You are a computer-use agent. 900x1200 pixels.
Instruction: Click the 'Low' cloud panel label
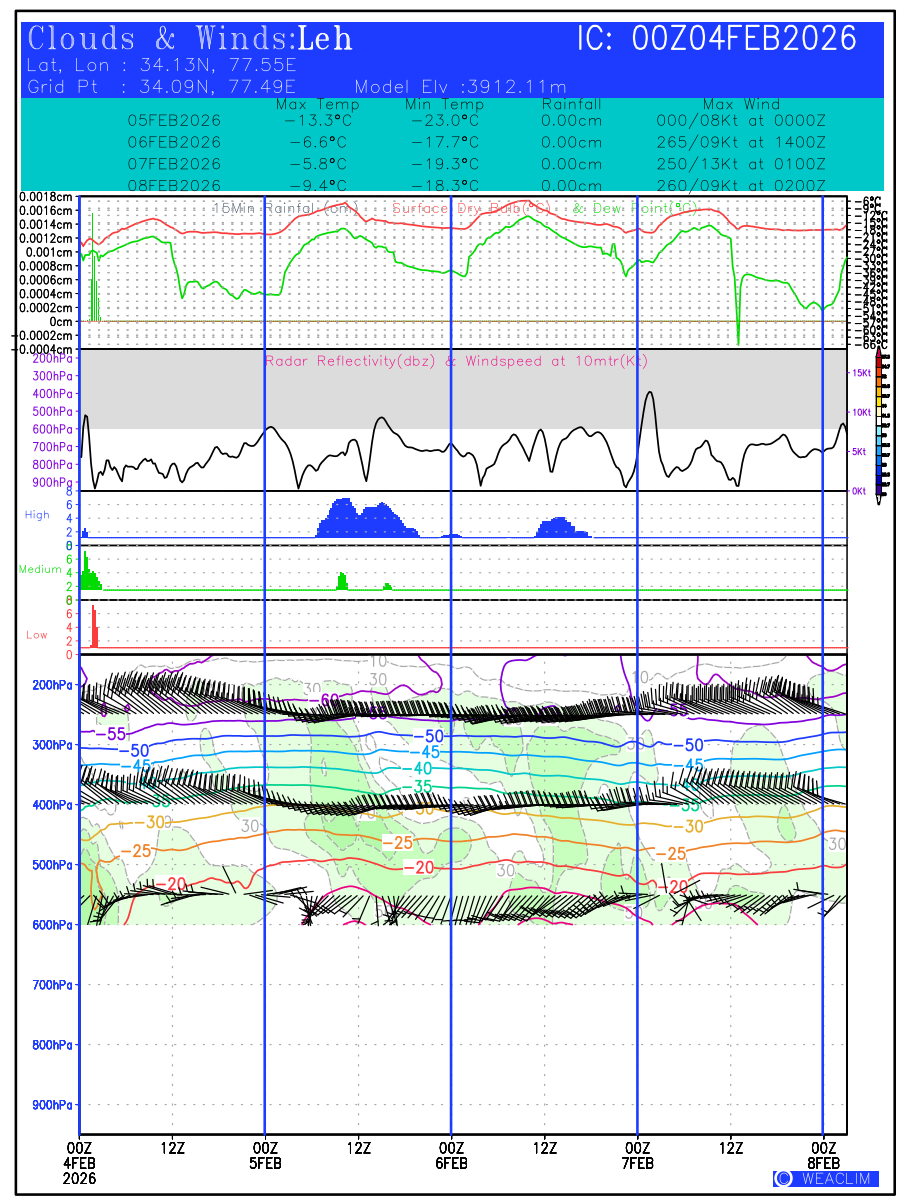coord(37,635)
